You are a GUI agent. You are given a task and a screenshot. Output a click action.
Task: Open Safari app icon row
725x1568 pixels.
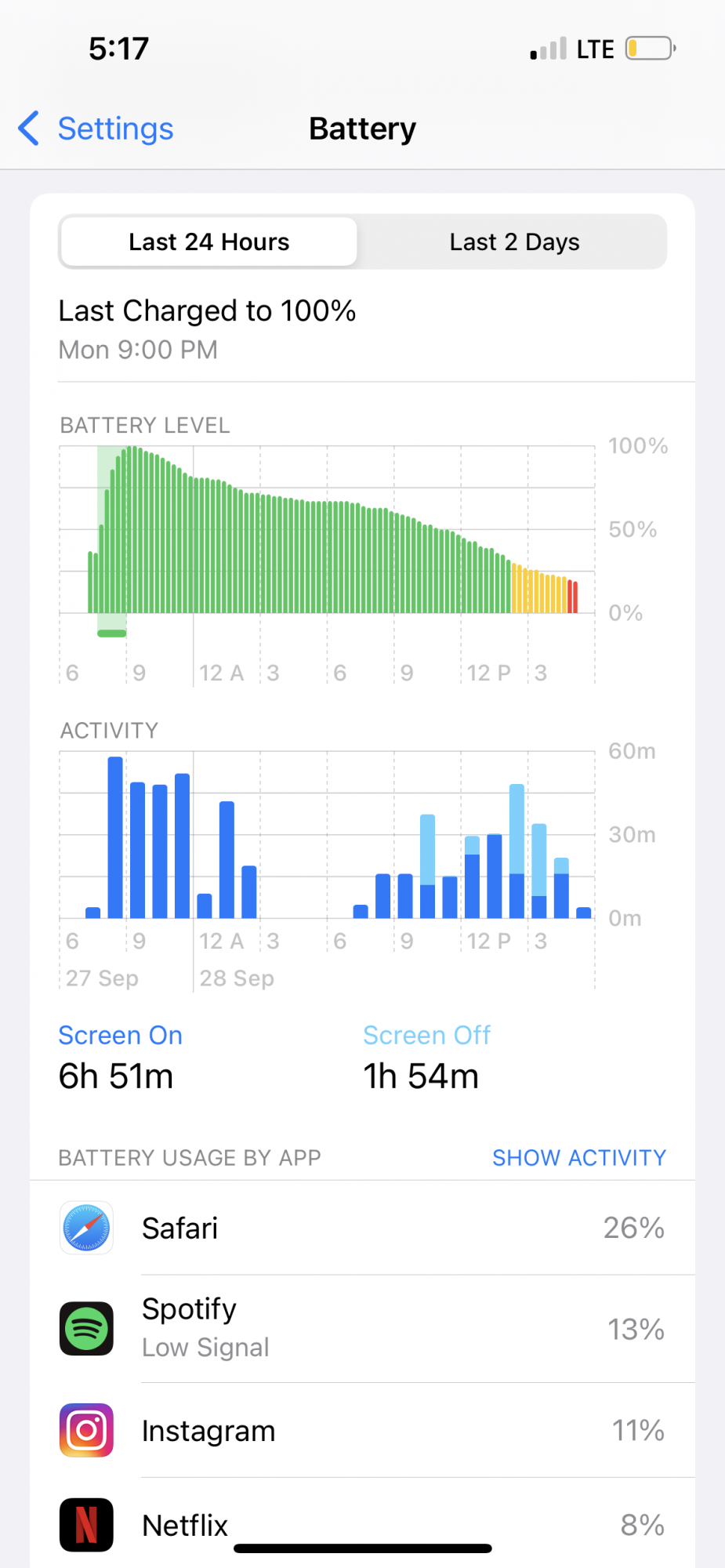coord(362,1228)
